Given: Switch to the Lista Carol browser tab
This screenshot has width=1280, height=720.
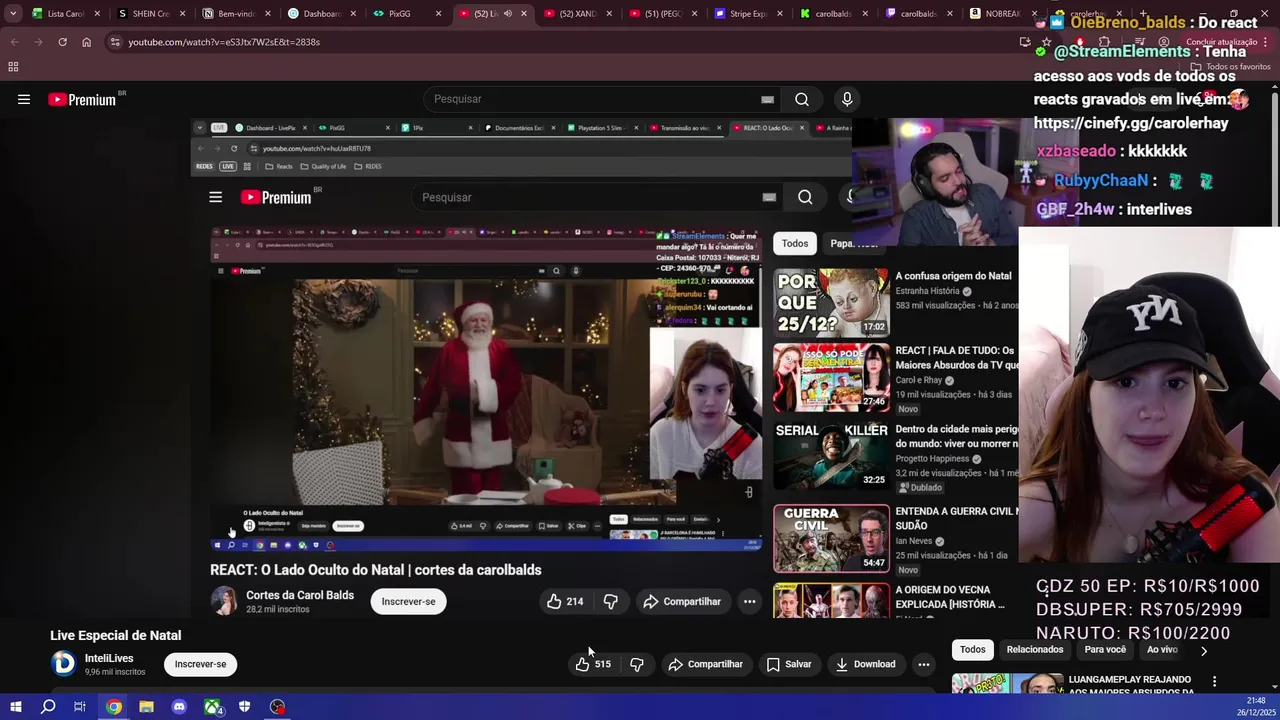Looking at the screenshot, I should 66,14.
